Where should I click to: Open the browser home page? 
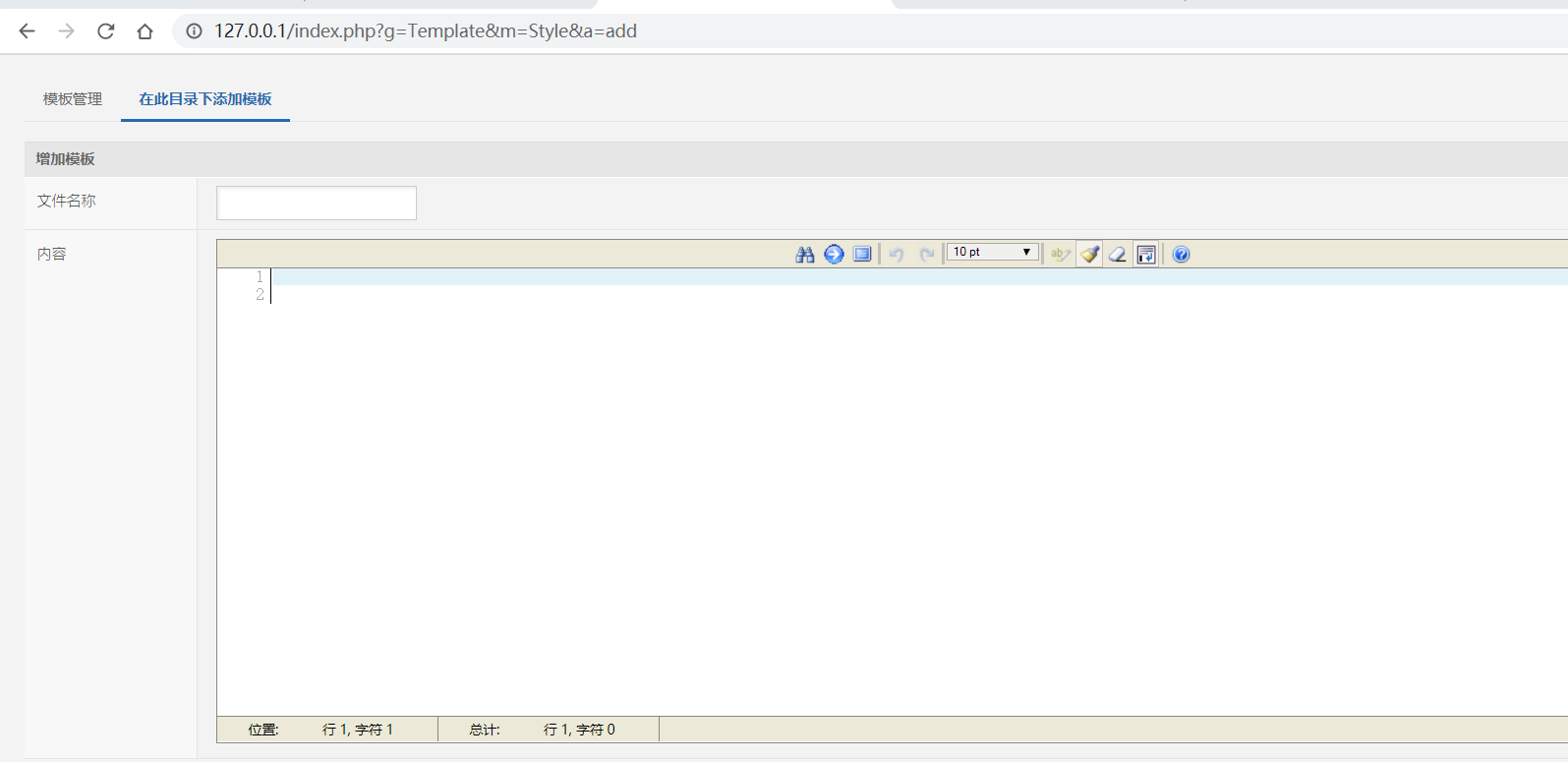point(145,31)
